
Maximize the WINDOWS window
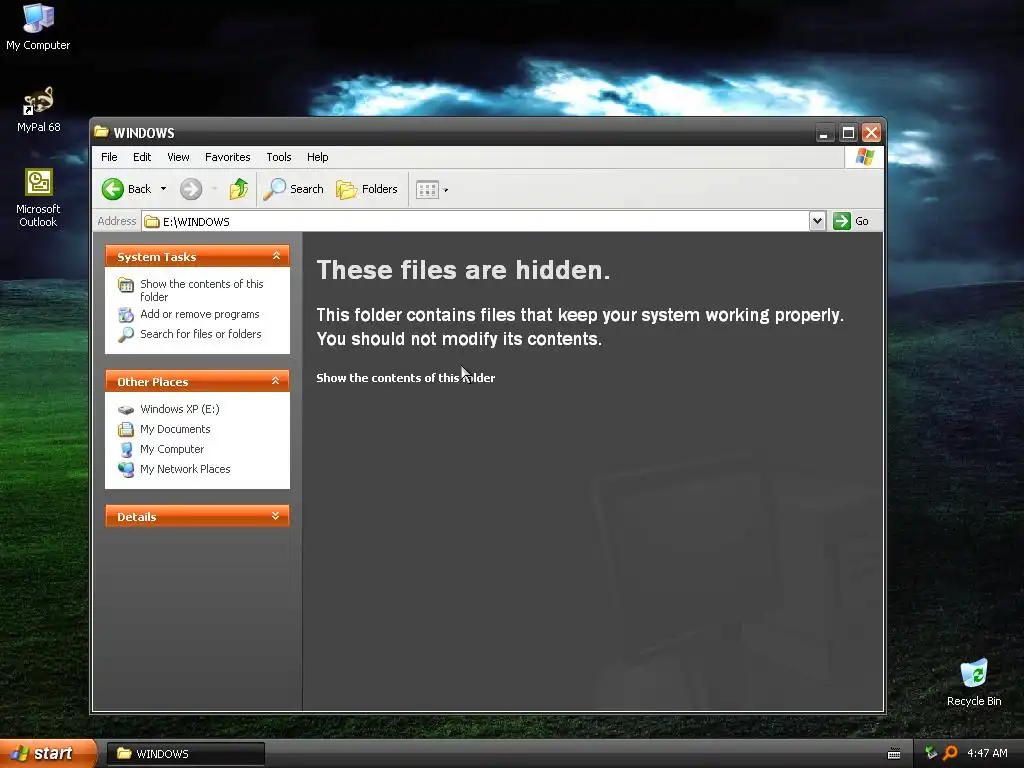pyautogui.click(x=848, y=133)
